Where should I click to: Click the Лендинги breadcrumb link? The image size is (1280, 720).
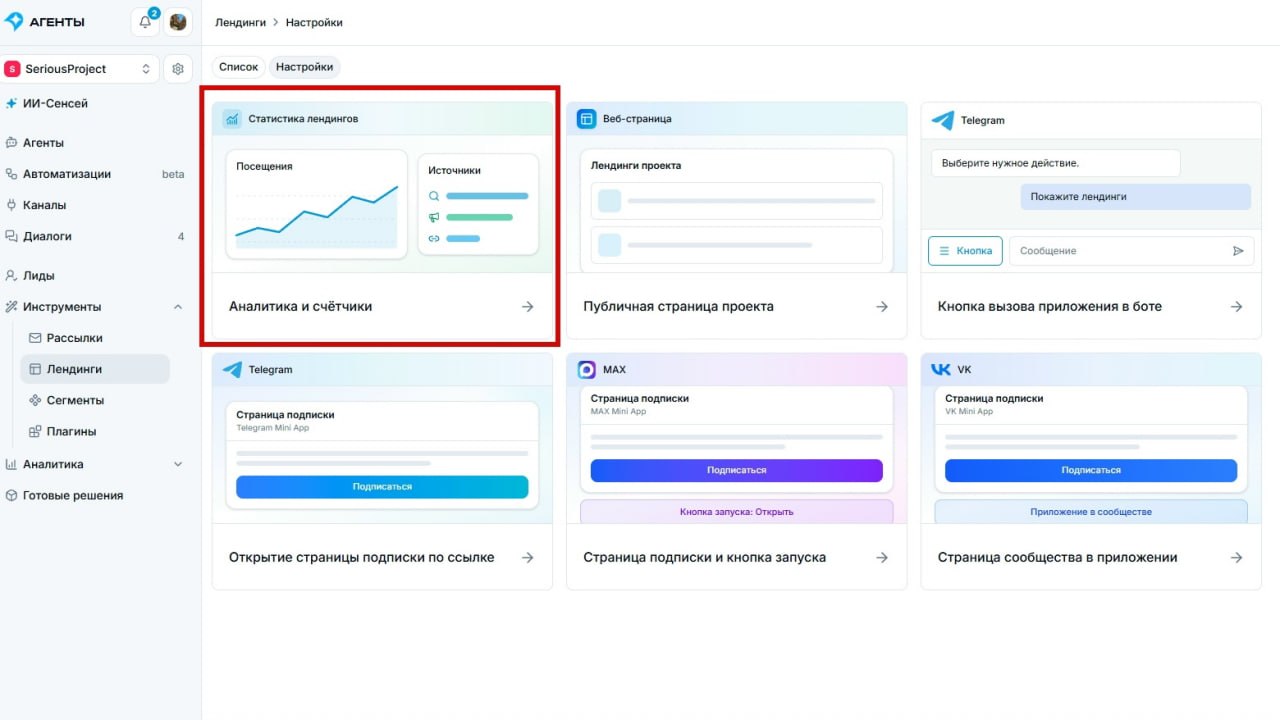click(240, 22)
